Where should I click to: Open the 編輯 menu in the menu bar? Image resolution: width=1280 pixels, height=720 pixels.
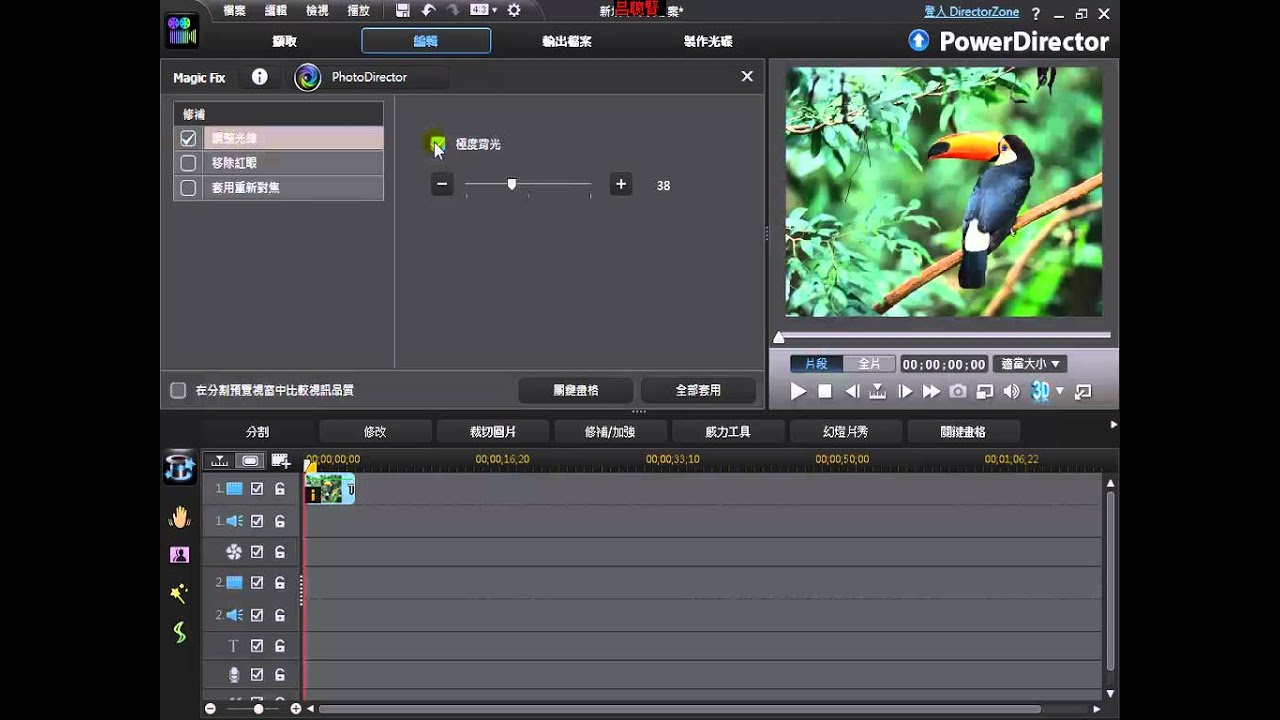(276, 11)
